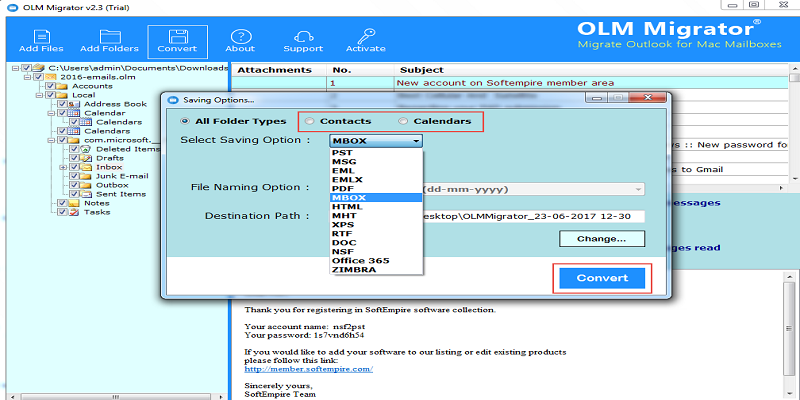Uncheck the Notes folder checkbox
The image size is (800, 400).
click(x=62, y=203)
